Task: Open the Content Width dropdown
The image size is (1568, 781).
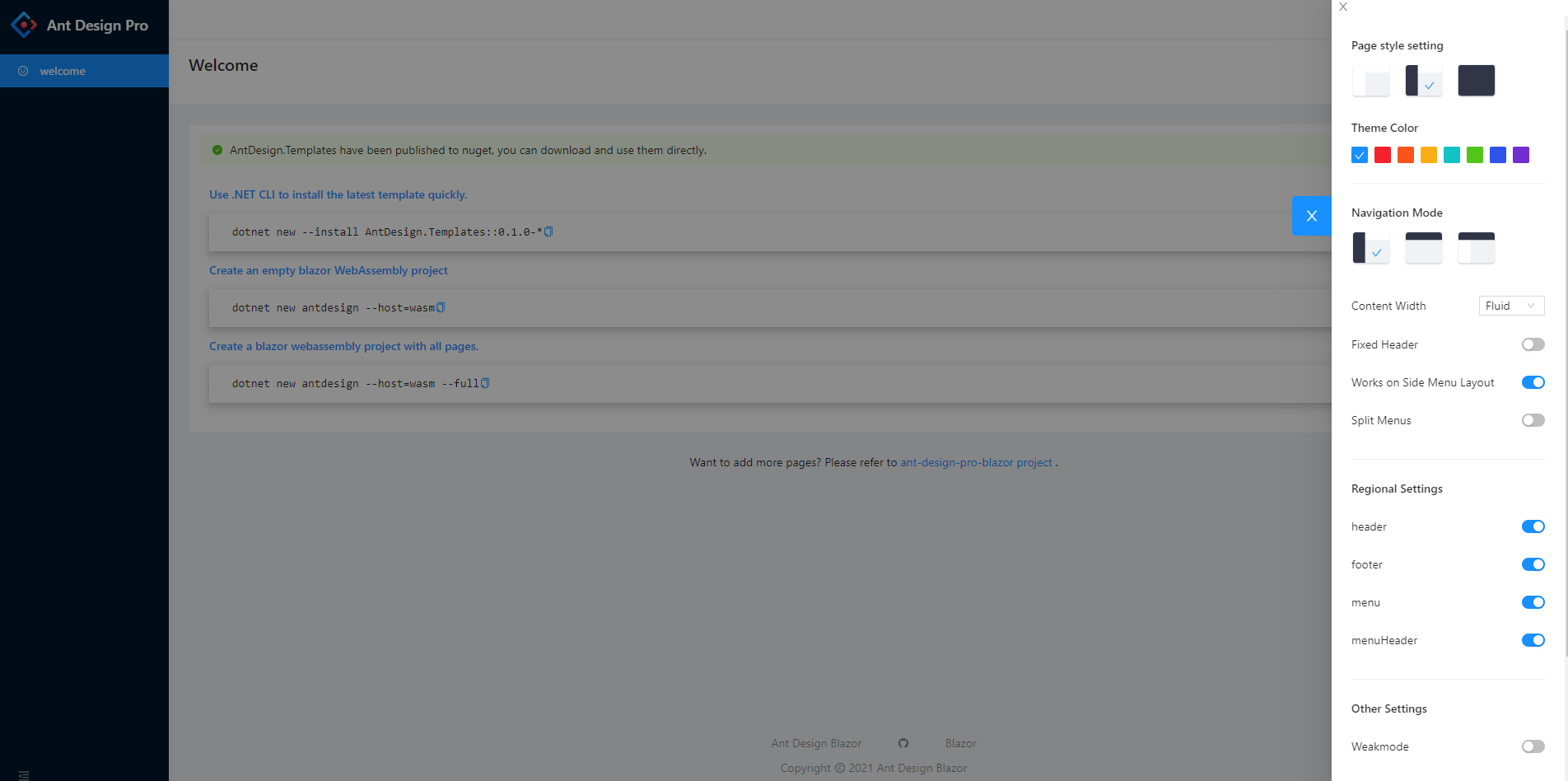Action: click(x=1511, y=306)
